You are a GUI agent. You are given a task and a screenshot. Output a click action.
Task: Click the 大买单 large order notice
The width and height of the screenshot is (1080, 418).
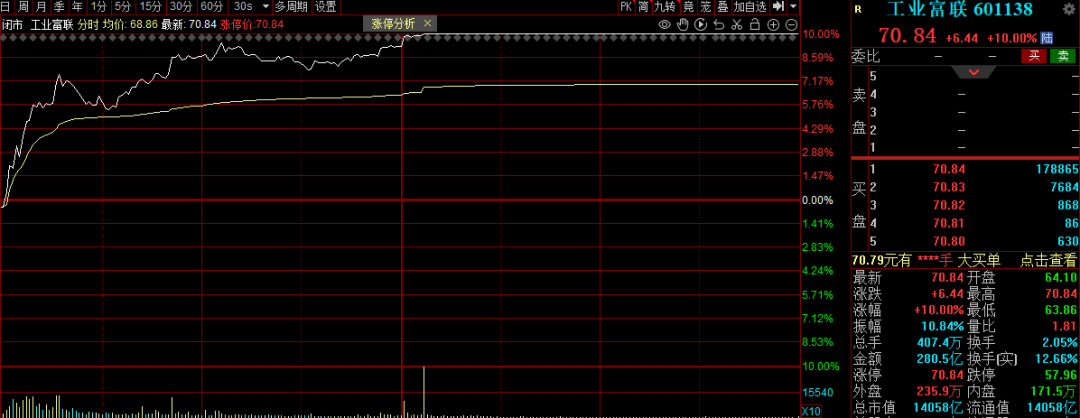[x=978, y=260]
